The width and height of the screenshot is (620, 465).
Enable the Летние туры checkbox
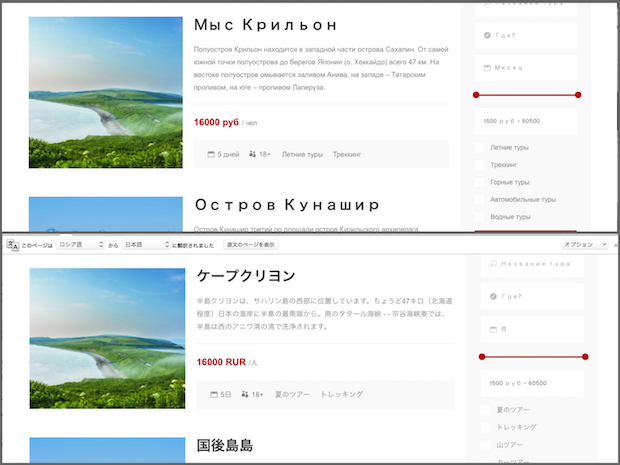[x=480, y=148]
